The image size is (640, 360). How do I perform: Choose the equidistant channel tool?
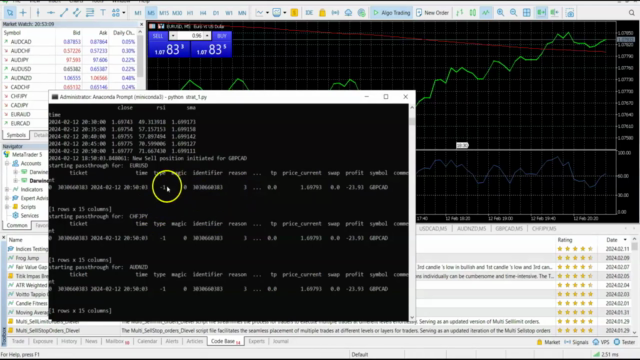pyautogui.click(x=77, y=13)
